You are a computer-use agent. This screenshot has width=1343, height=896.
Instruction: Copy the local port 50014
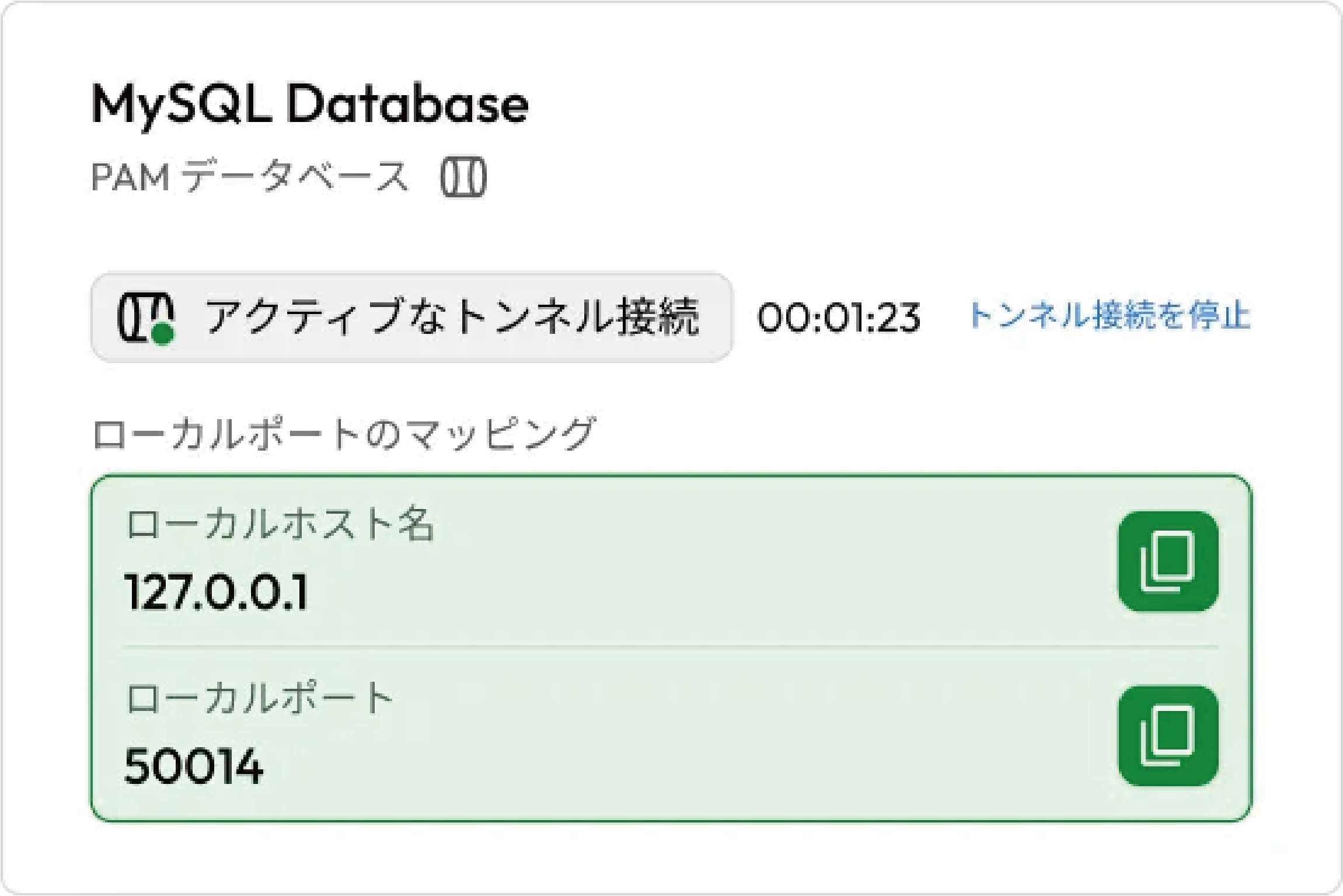coord(1168,736)
